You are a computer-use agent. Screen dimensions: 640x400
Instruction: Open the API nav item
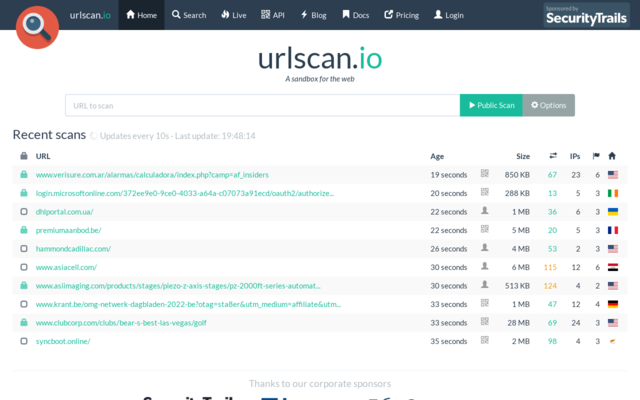(x=273, y=15)
